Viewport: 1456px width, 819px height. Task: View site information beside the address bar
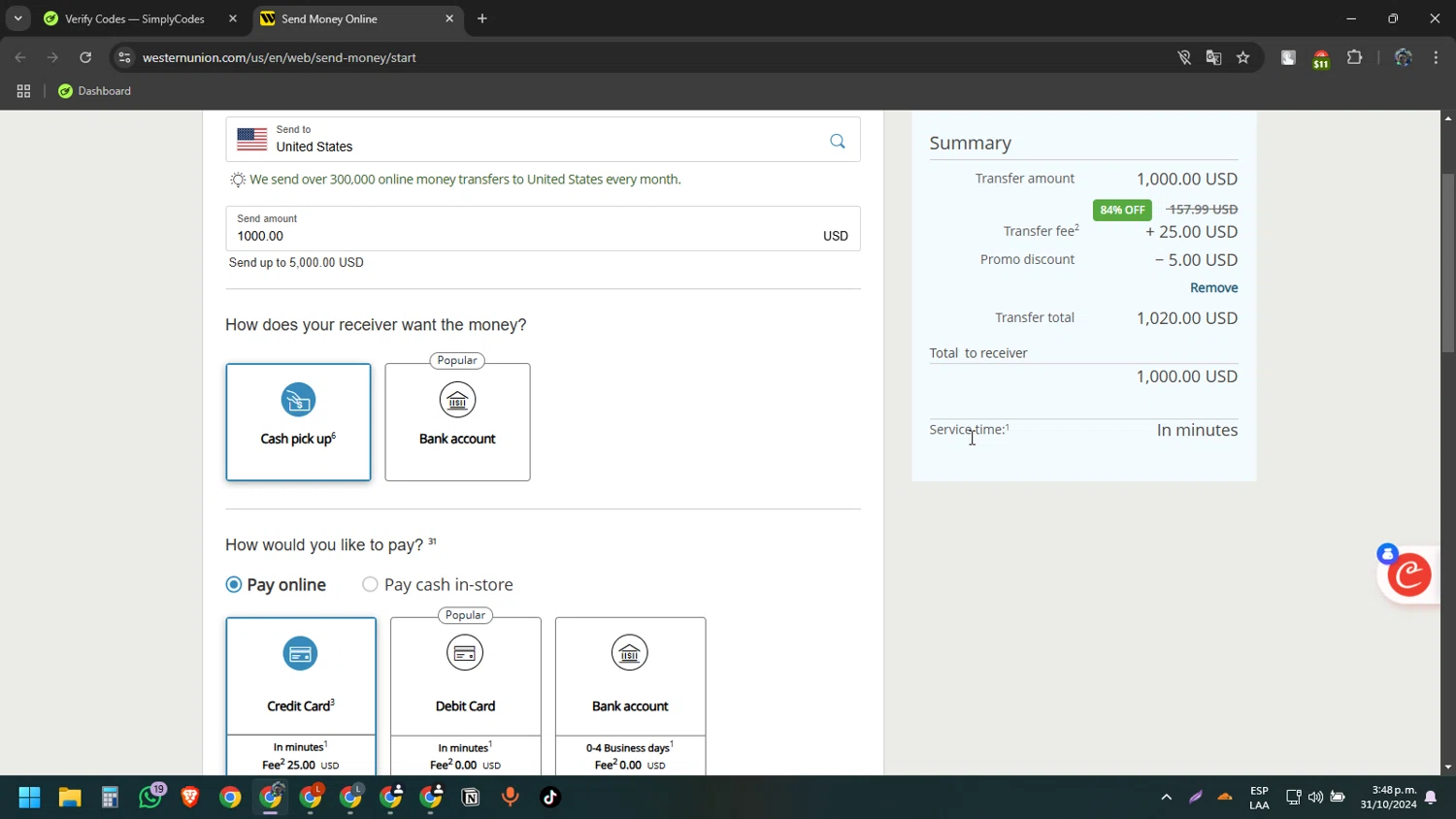124,57
